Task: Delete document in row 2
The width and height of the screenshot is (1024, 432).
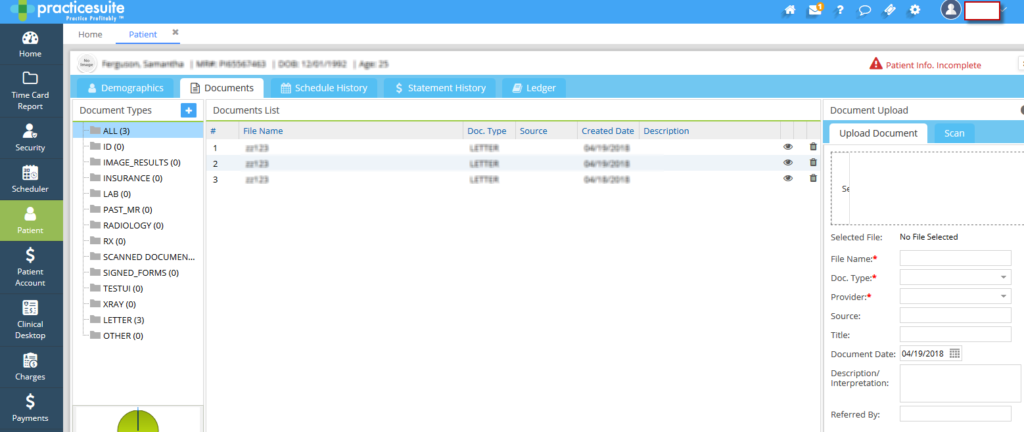Action: point(813,162)
